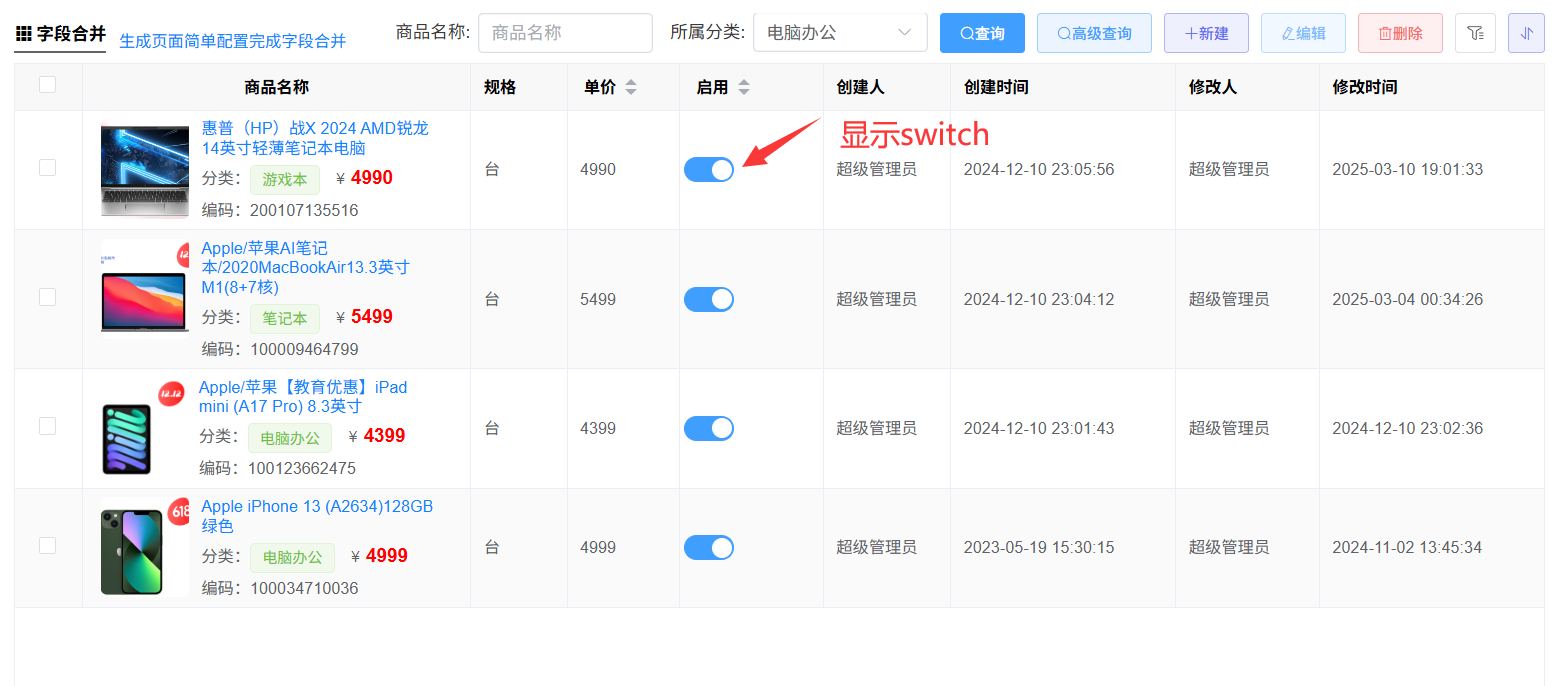The width and height of the screenshot is (1564, 686).
Task: Focus the 商品名称 search input
Action: coord(565,33)
